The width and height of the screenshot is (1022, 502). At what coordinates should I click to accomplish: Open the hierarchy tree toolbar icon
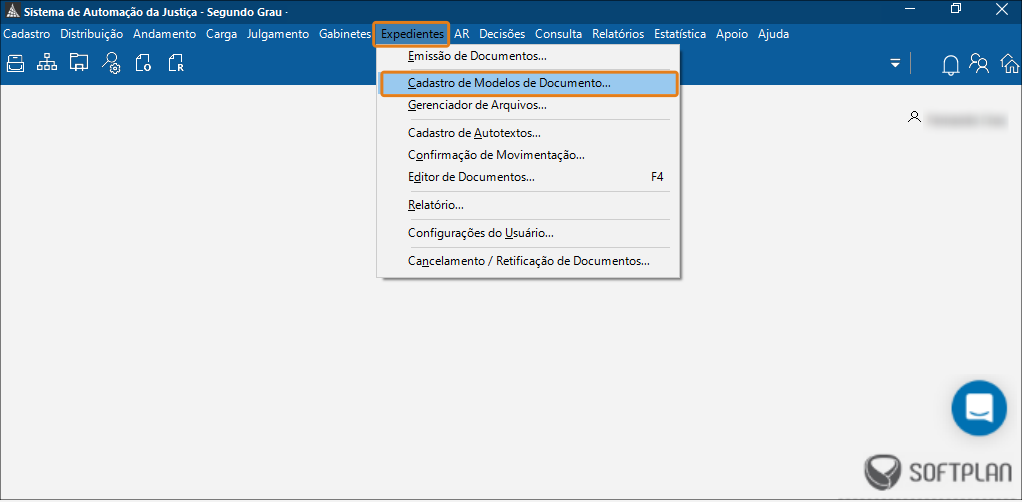click(47, 63)
